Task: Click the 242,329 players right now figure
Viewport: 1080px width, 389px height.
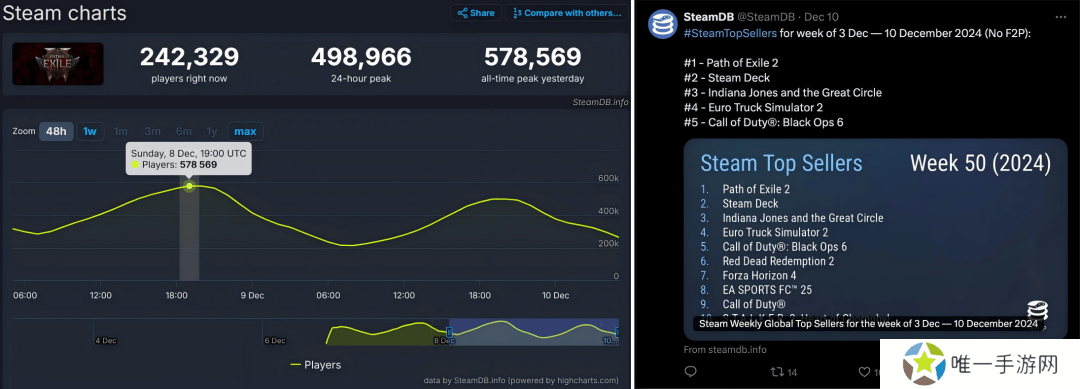Action: tap(189, 57)
